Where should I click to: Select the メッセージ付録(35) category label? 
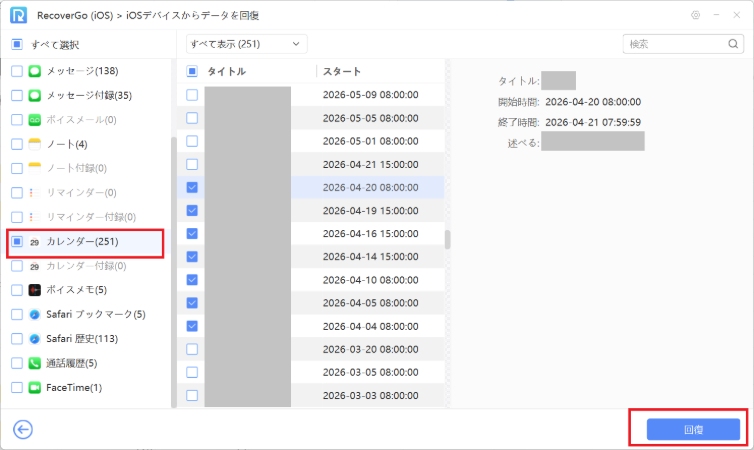(x=89, y=95)
